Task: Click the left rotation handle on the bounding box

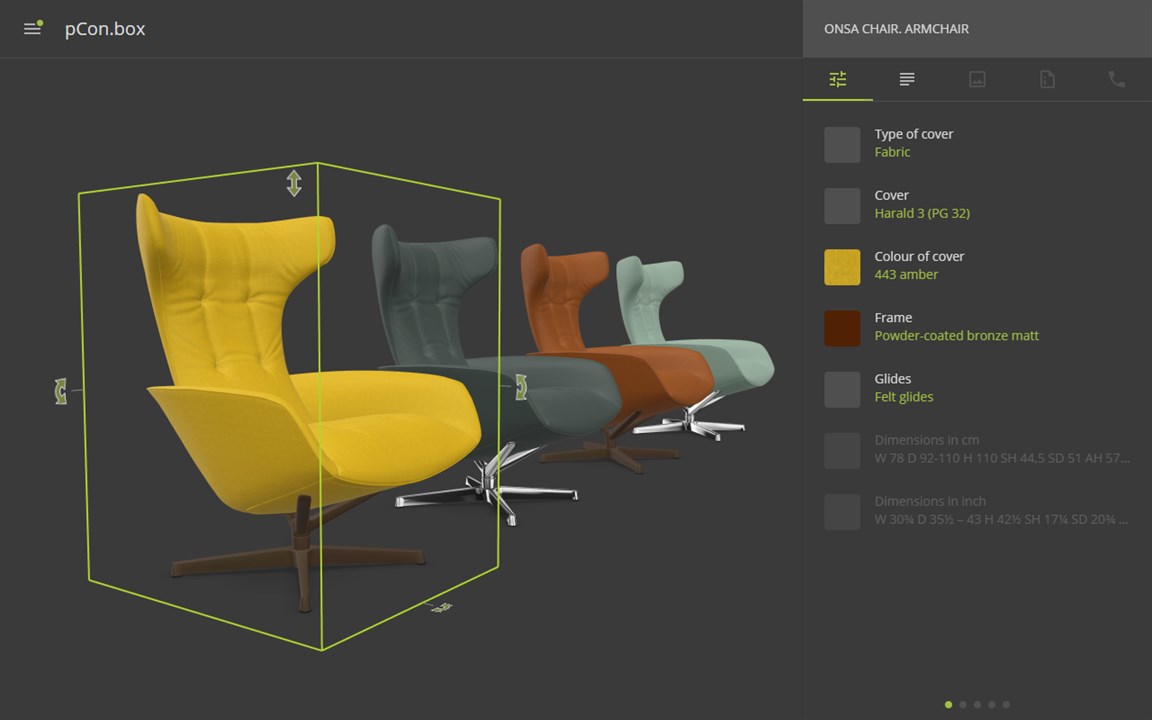Action: tap(61, 391)
